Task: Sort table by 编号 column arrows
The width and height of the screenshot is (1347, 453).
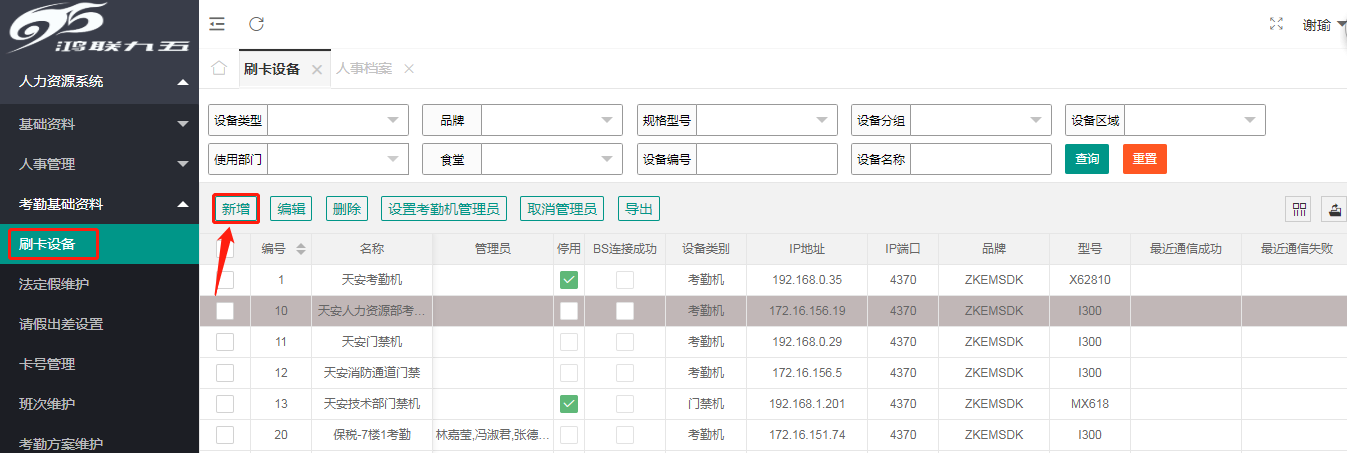Action: [x=301, y=248]
